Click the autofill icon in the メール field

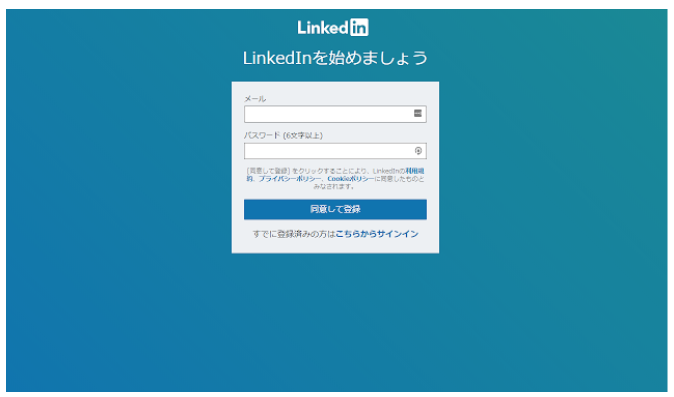418,113
